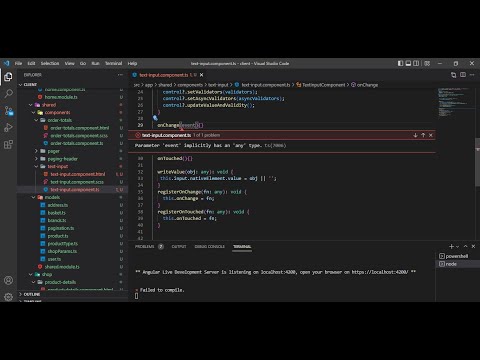The image size is (480, 360).
Task: Click the Explorer more actions ellipsis
Action: pyautogui.click(x=120, y=75)
